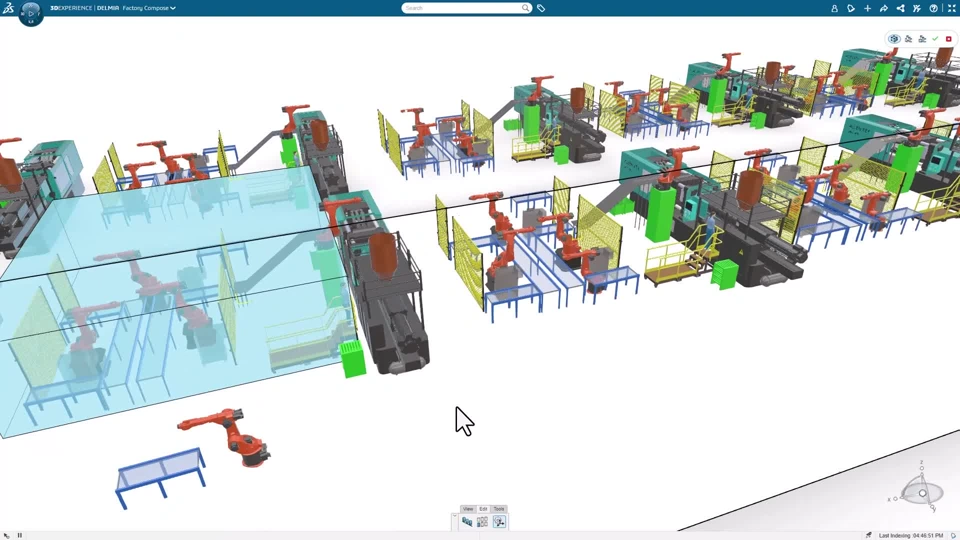Click the first robot icon in the floating panel
The image size is (960, 540).
pos(909,39)
